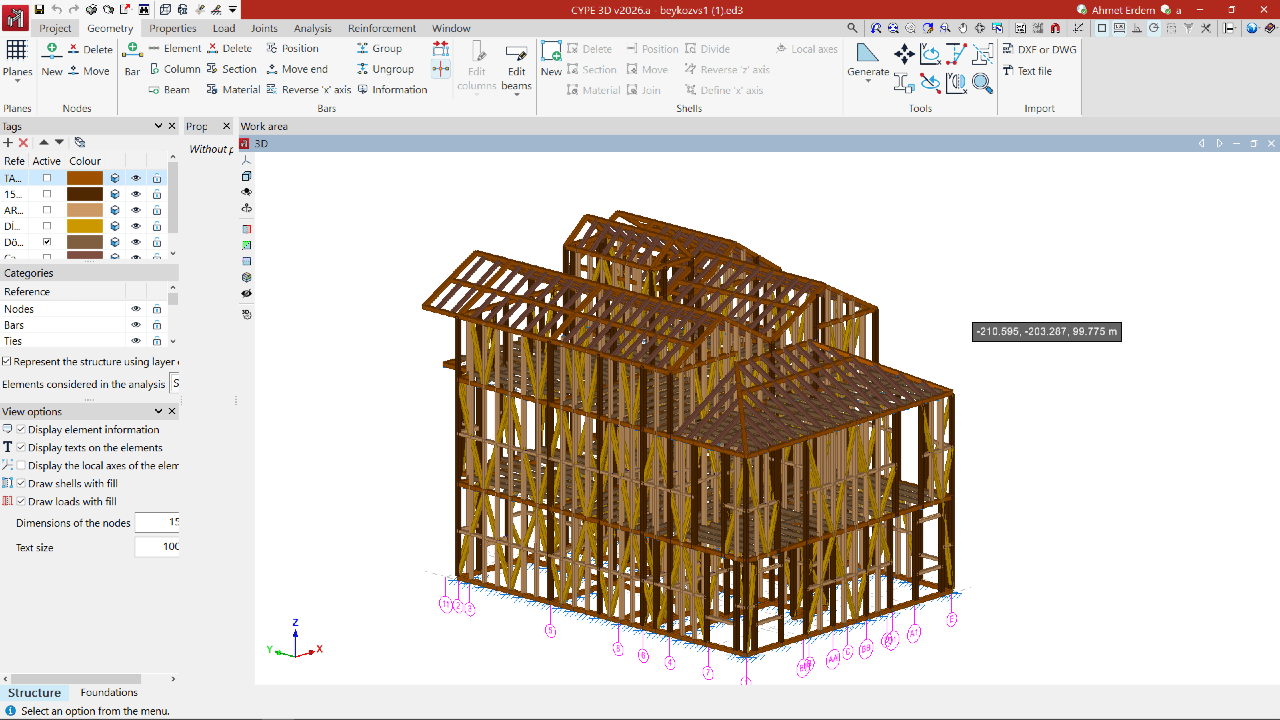This screenshot has height=720, width=1280.
Task: Hide the Nodes category with eye icon
Action: [x=136, y=309]
